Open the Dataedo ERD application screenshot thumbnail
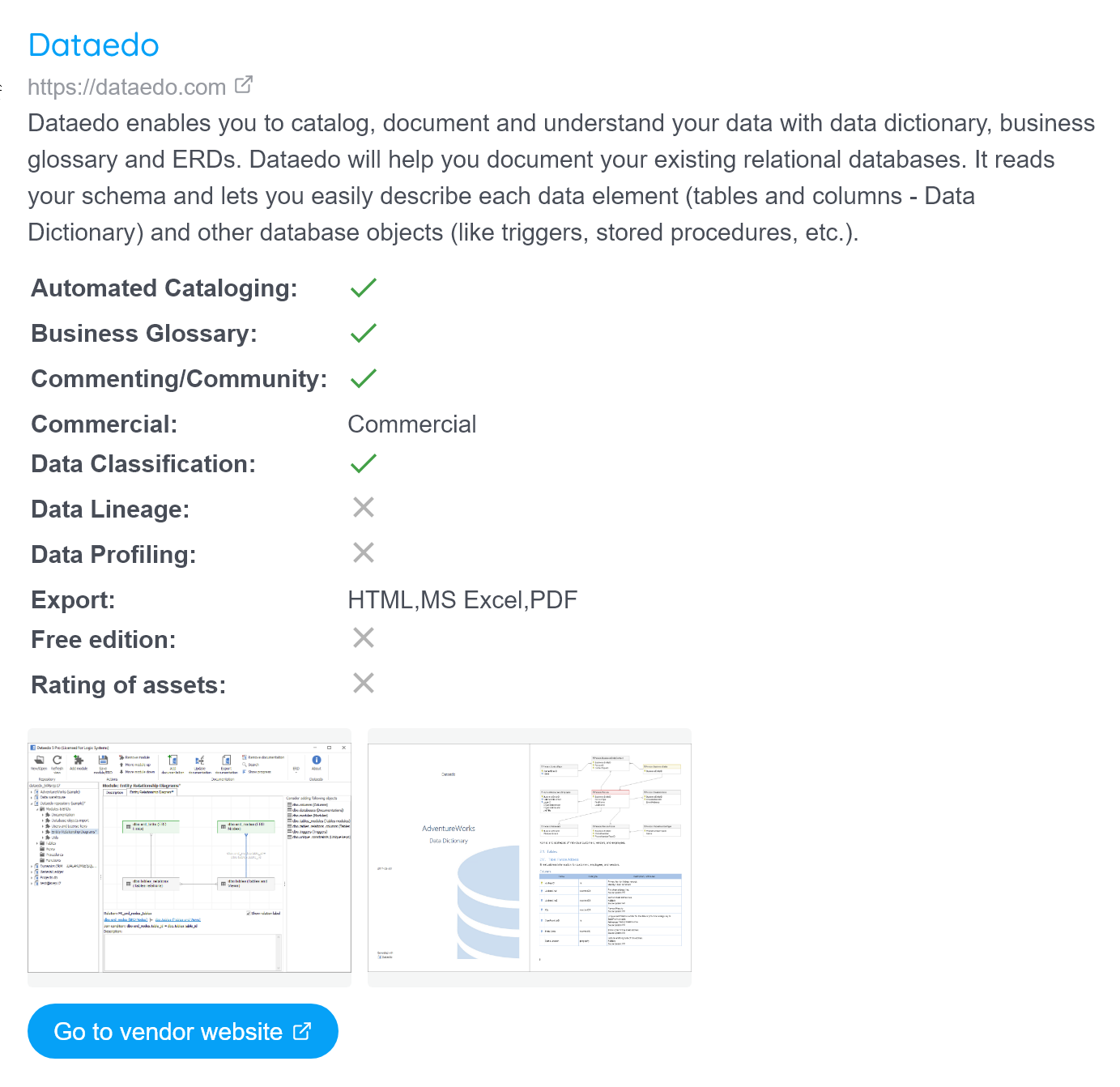The height and width of the screenshot is (1087, 1120). click(190, 858)
